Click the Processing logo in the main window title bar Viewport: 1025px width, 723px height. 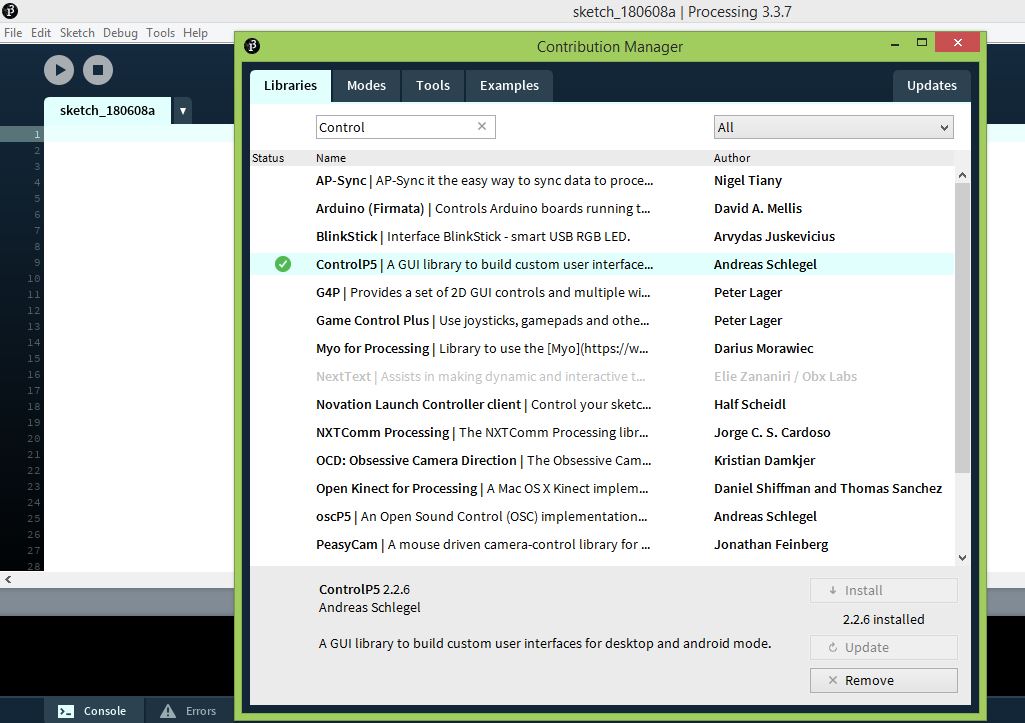click(x=10, y=10)
